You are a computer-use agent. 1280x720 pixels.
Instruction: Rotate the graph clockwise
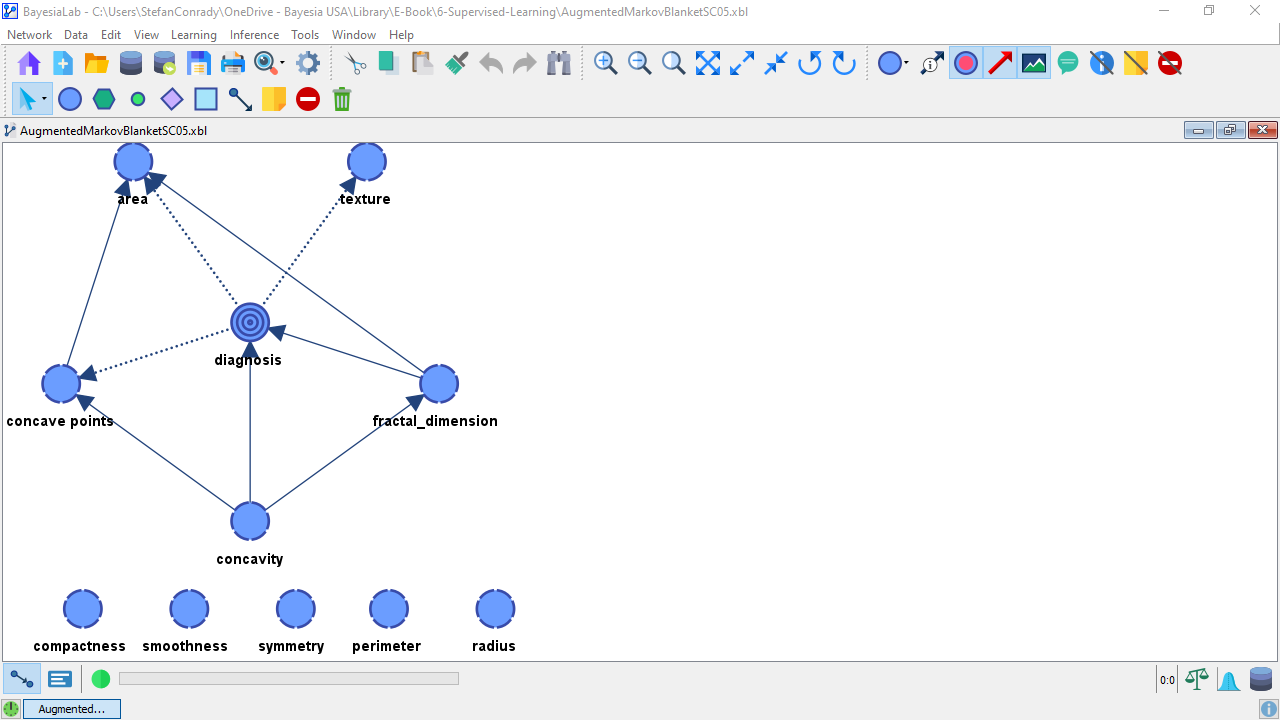[844, 64]
